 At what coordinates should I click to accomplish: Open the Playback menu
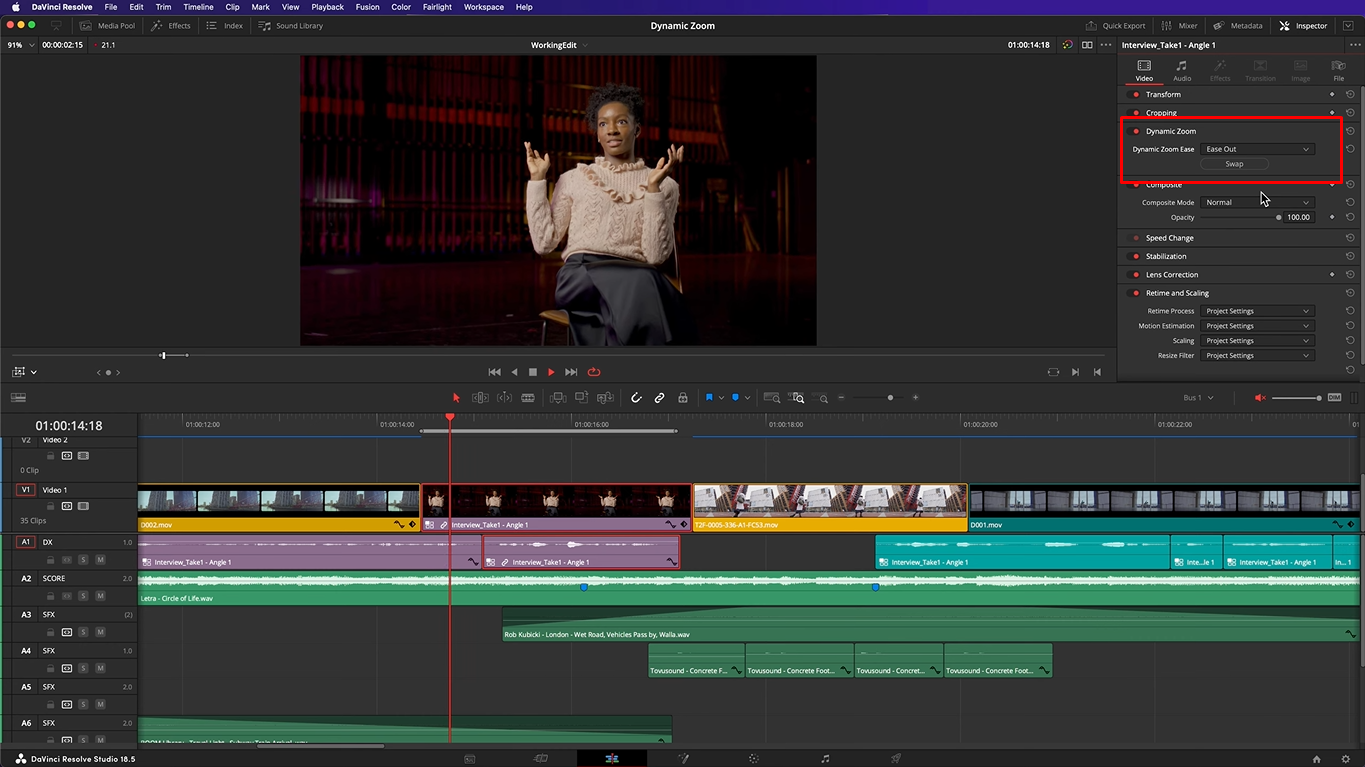[x=327, y=7]
